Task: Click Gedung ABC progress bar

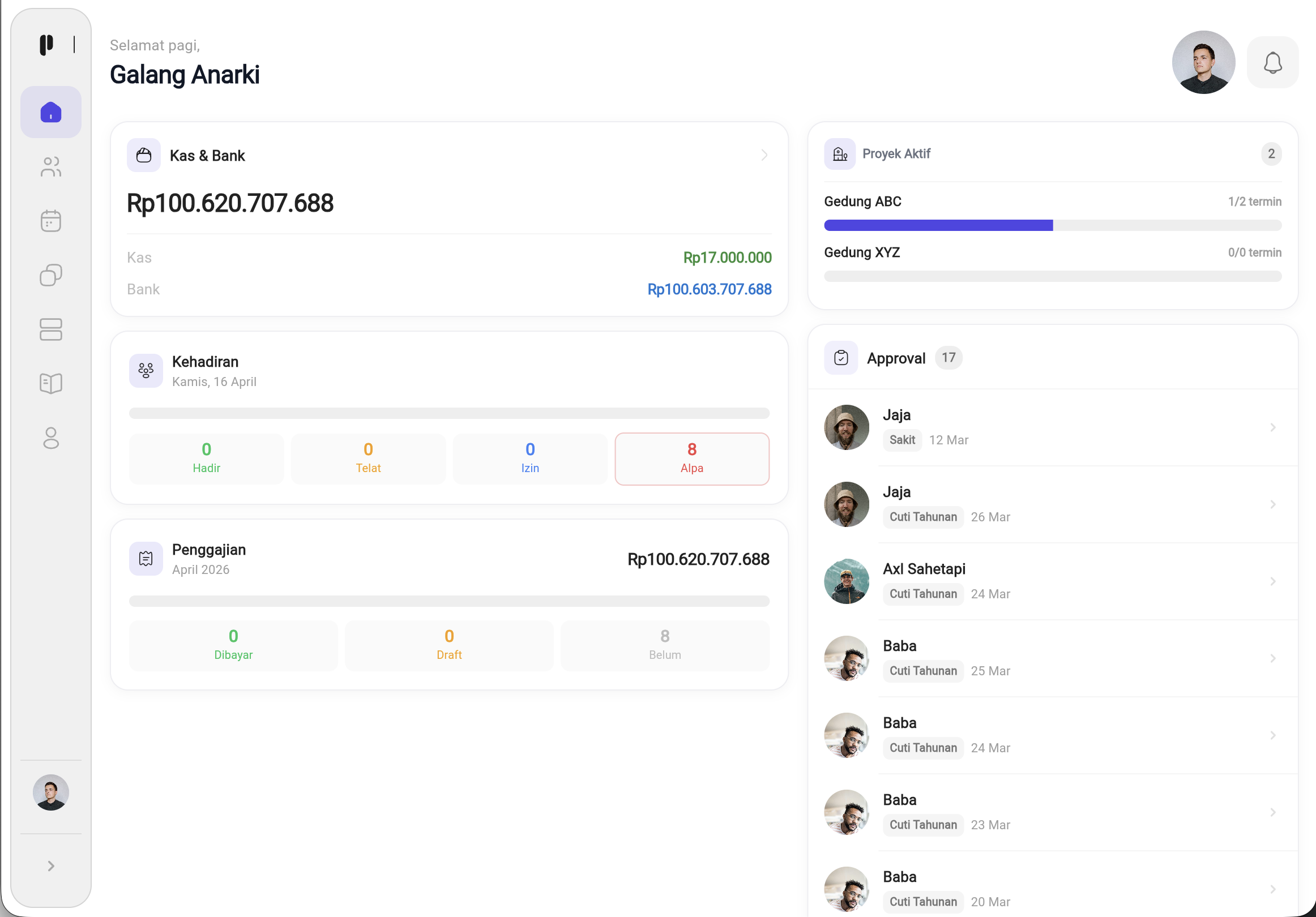Action: pos(1052,225)
